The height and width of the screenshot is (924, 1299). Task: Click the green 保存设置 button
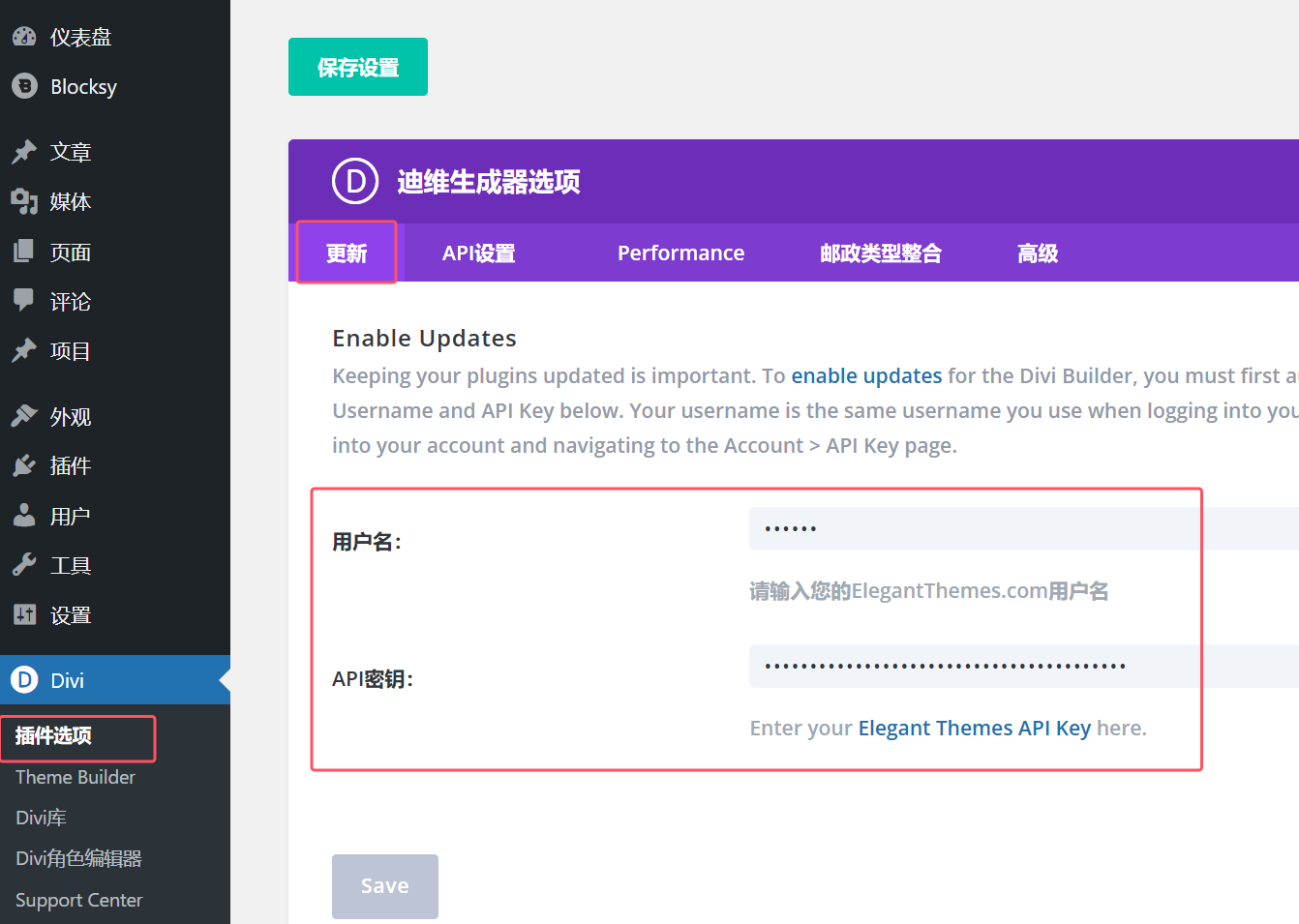click(x=358, y=67)
